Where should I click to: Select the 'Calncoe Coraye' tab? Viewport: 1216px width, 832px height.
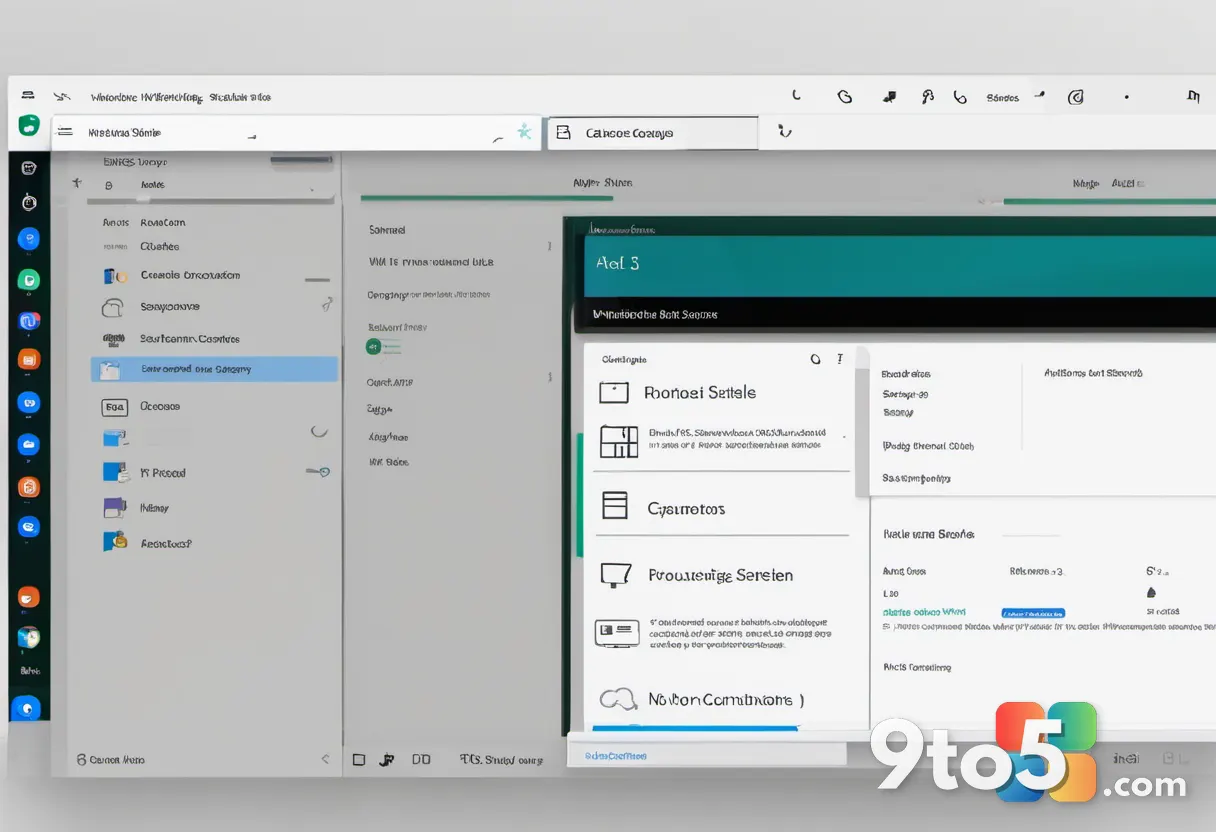coord(653,132)
